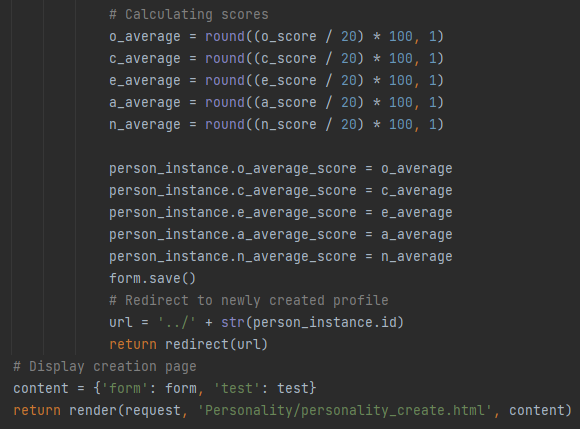The width and height of the screenshot is (580, 429).
Task: Click the '../' string literal
Action: pyautogui.click(x=176, y=322)
